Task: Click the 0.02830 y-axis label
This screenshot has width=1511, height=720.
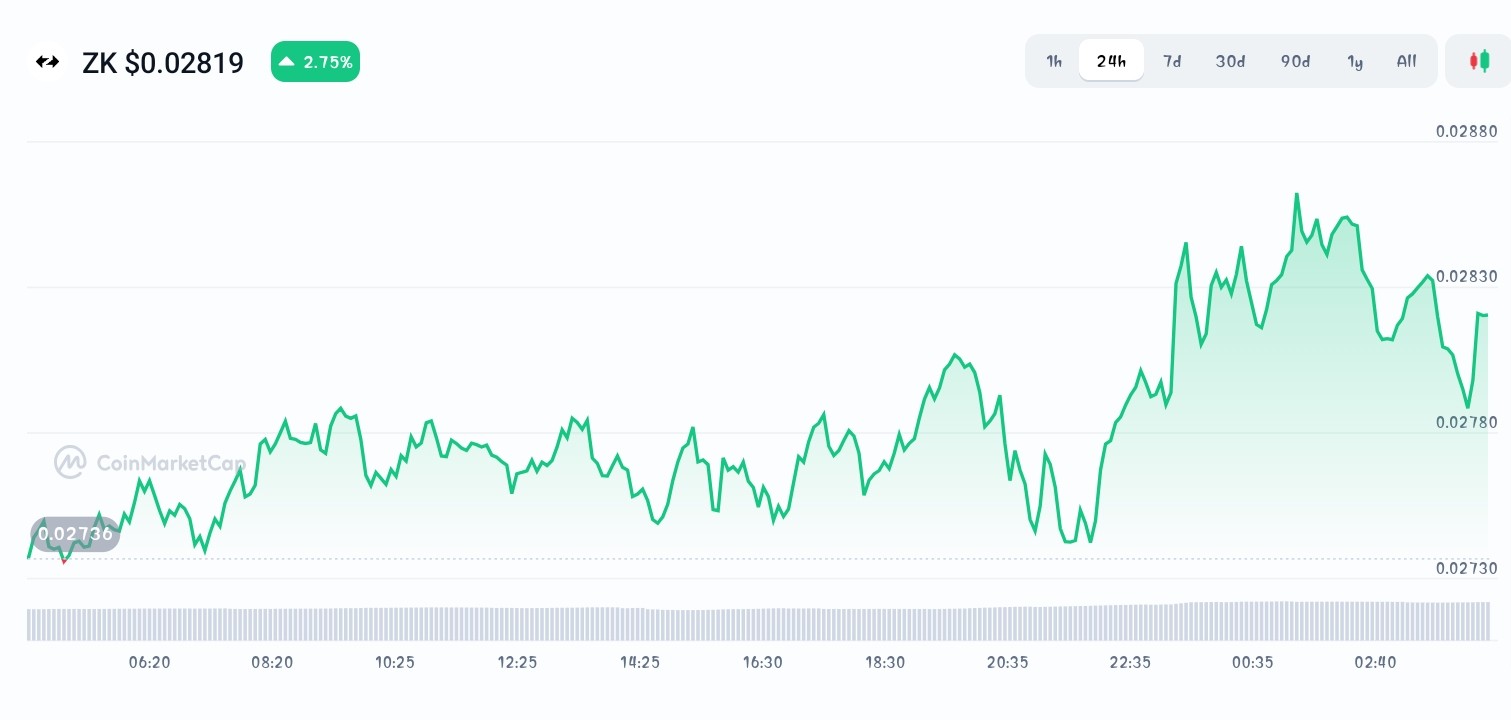Action: coord(1466,276)
